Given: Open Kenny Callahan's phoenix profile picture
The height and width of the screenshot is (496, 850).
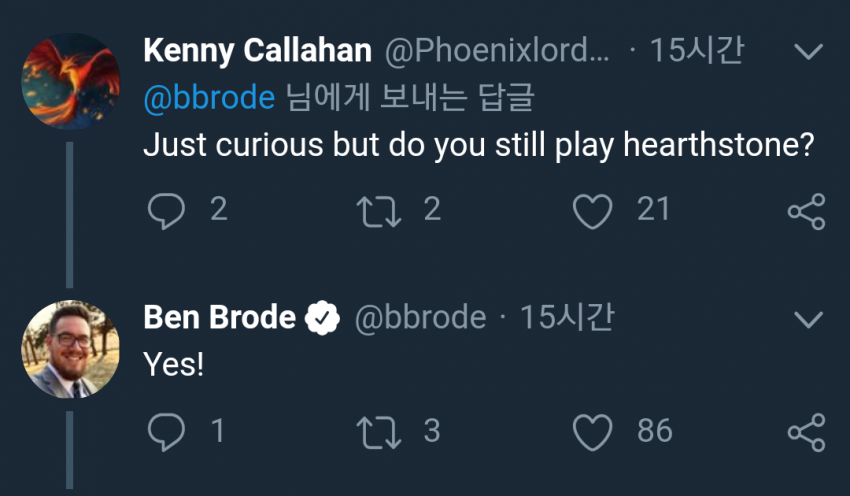Looking at the screenshot, I should pos(71,81).
